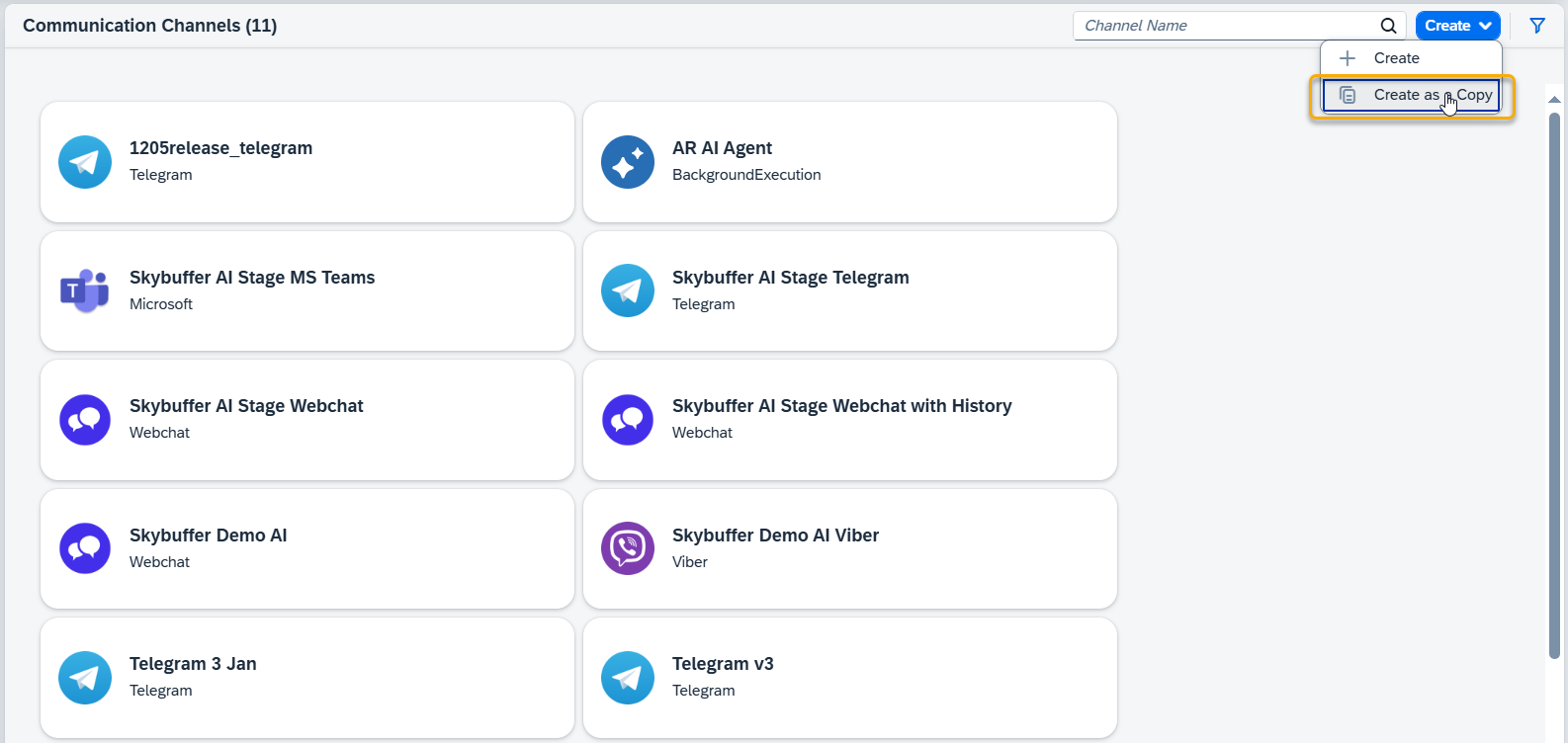Click the Viber icon
The height and width of the screenshot is (743, 1568).
pos(628,548)
